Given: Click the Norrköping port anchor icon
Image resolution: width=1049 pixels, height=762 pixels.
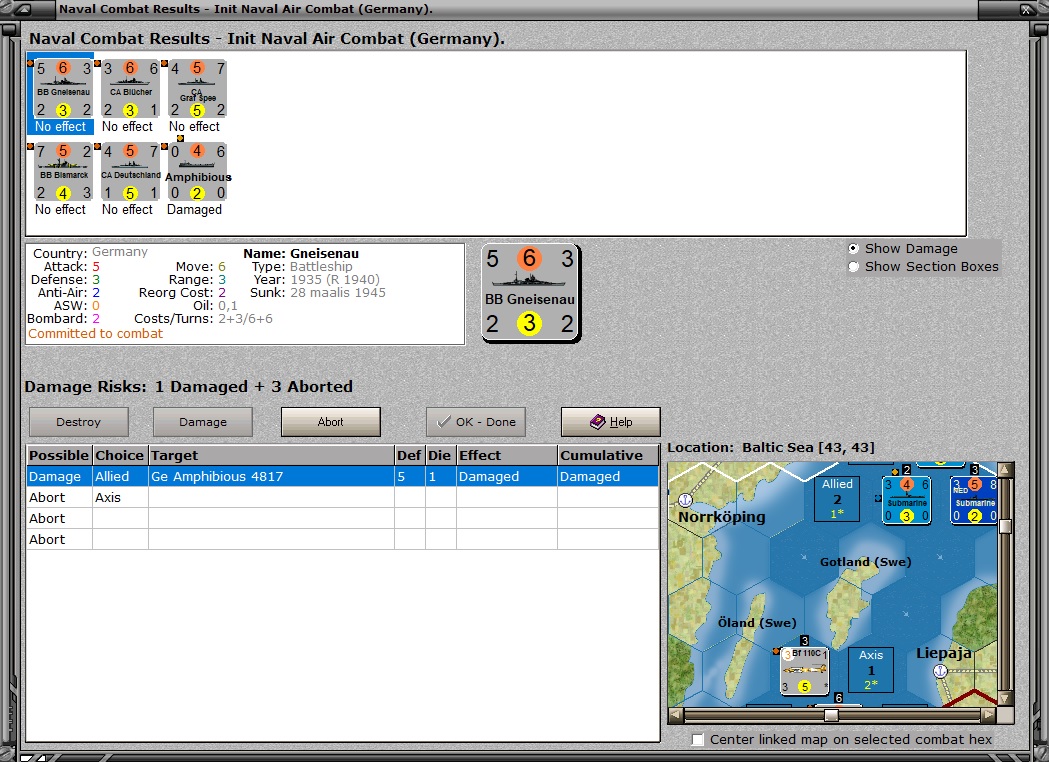Looking at the screenshot, I should click(x=685, y=500).
